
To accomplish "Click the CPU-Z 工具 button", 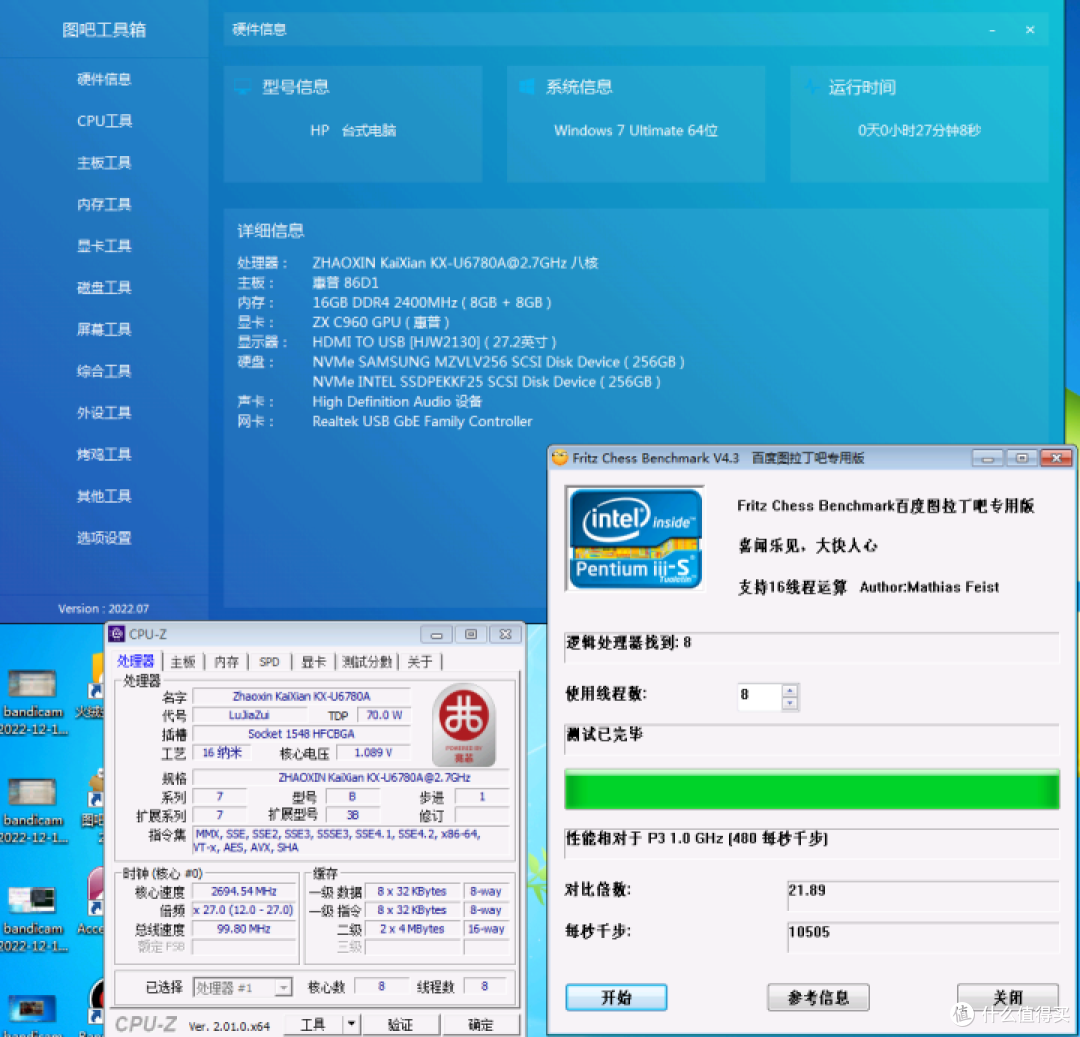I will point(313,1025).
